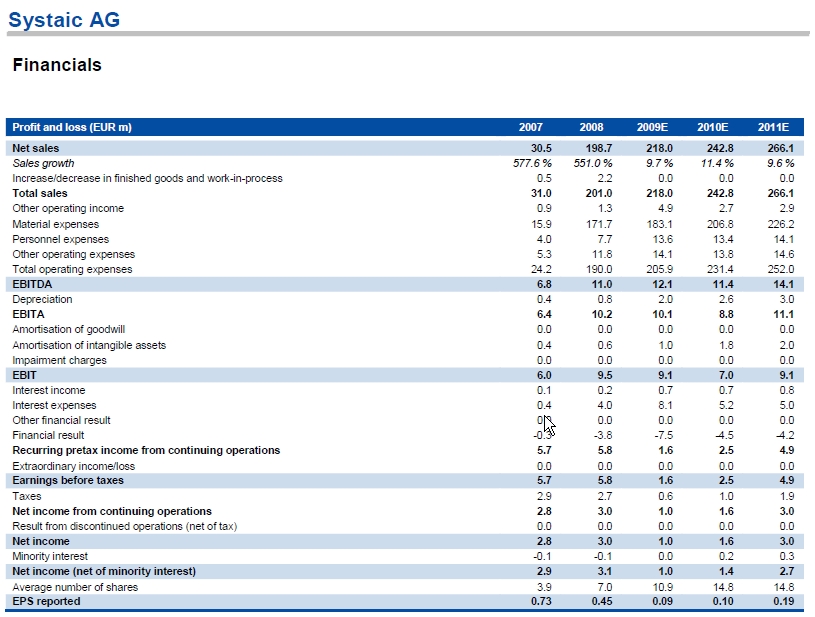Select the 266.1 net sales value
The width and height of the screenshot is (815, 617).
pyautogui.click(x=781, y=148)
